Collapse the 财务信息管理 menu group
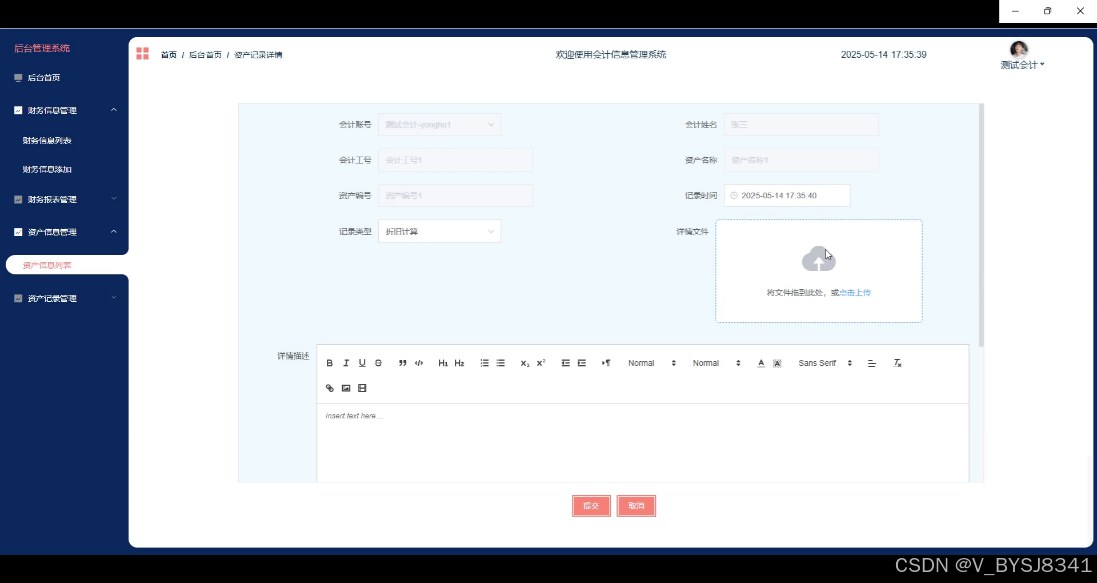This screenshot has height=583, width=1097. 64,111
